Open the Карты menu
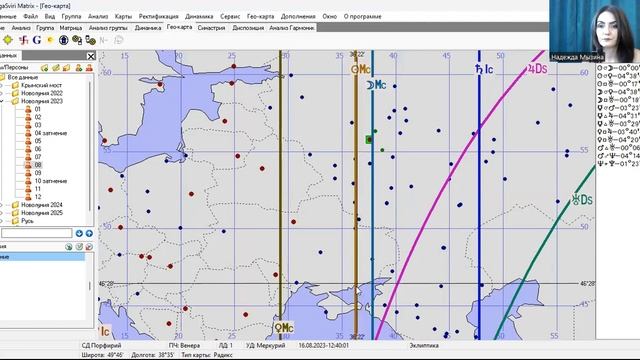640x360 pixels. [123, 16]
